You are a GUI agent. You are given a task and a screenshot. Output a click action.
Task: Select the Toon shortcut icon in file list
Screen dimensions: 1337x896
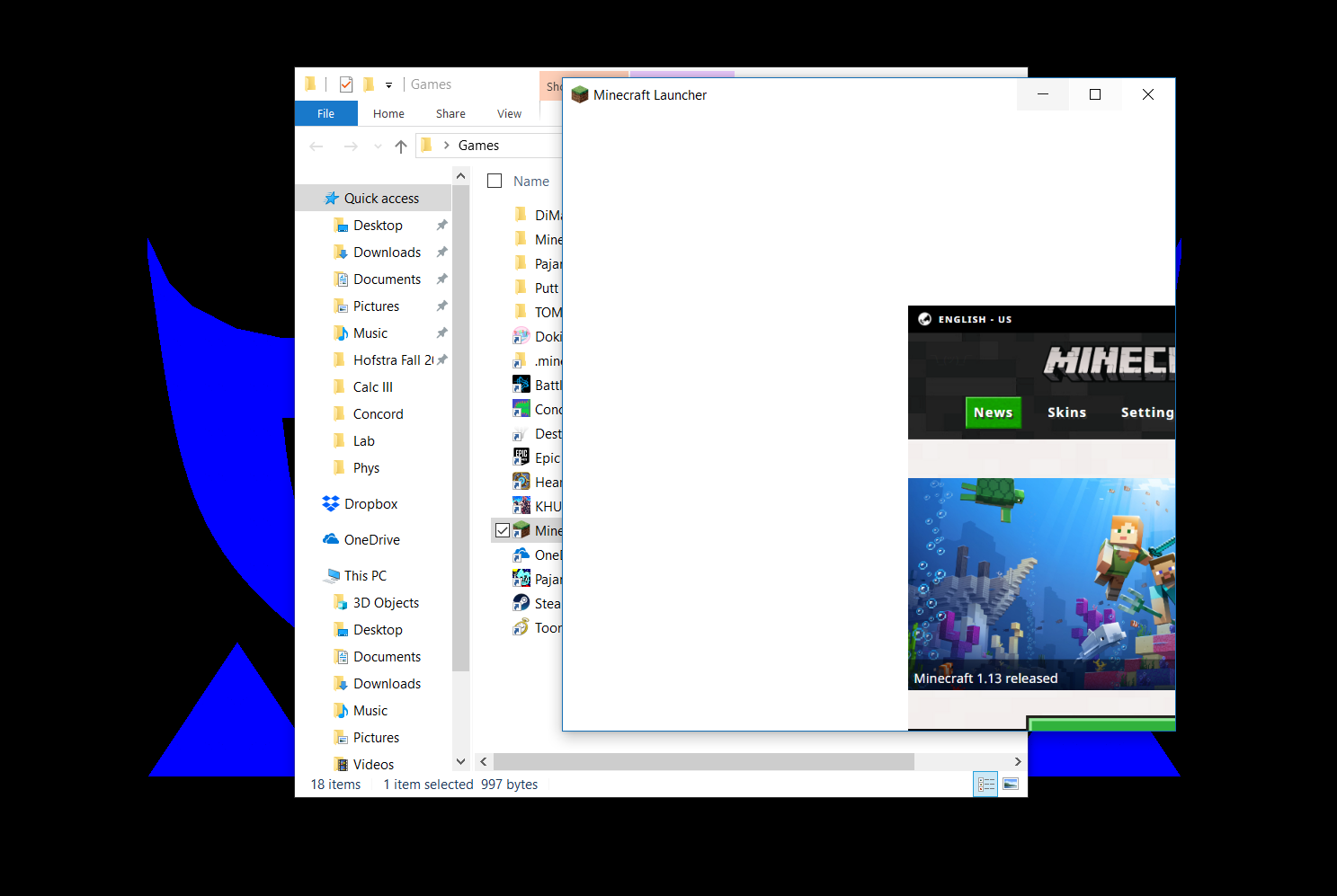point(521,627)
